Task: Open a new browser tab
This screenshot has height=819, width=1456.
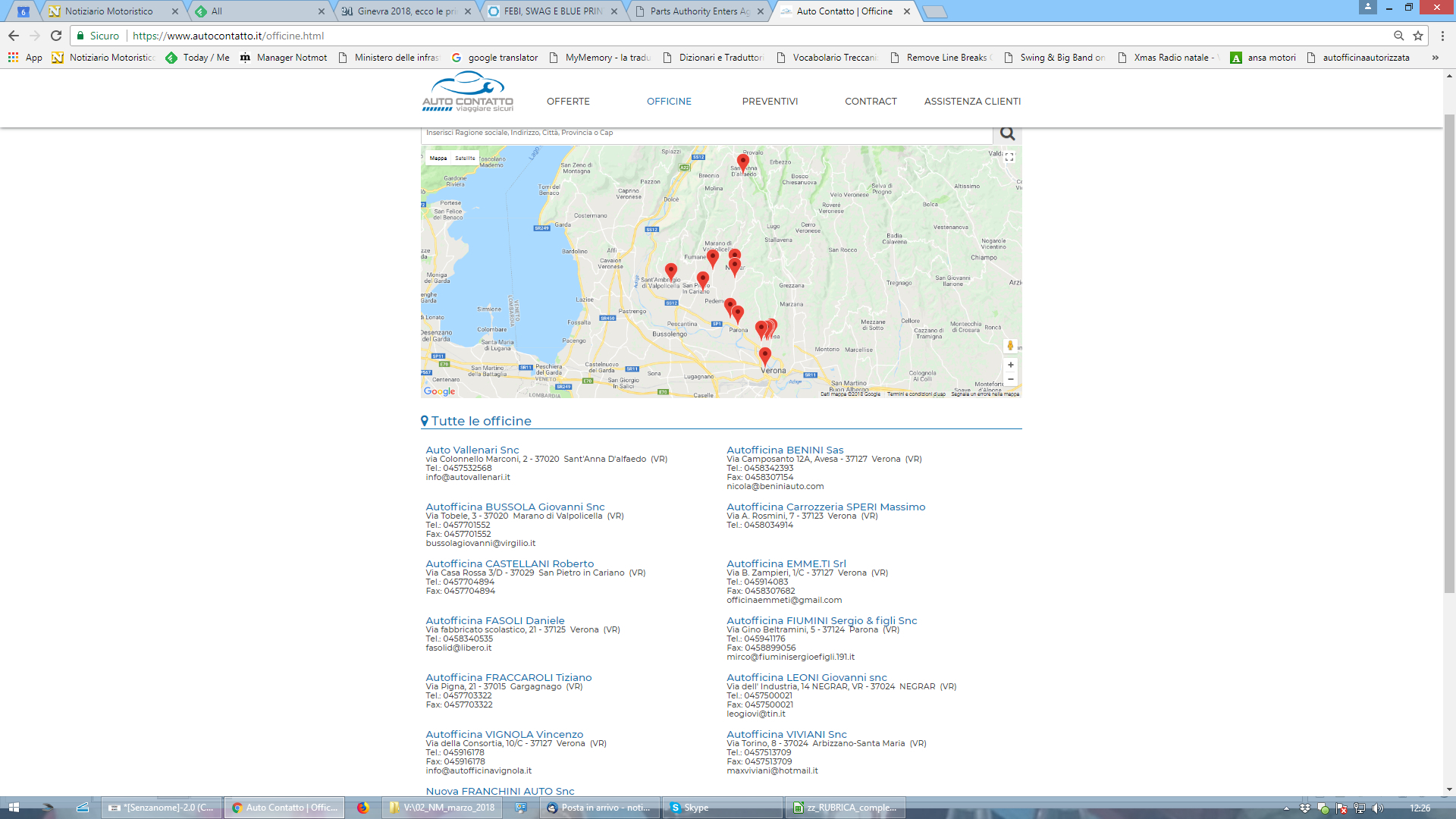Action: click(x=935, y=11)
